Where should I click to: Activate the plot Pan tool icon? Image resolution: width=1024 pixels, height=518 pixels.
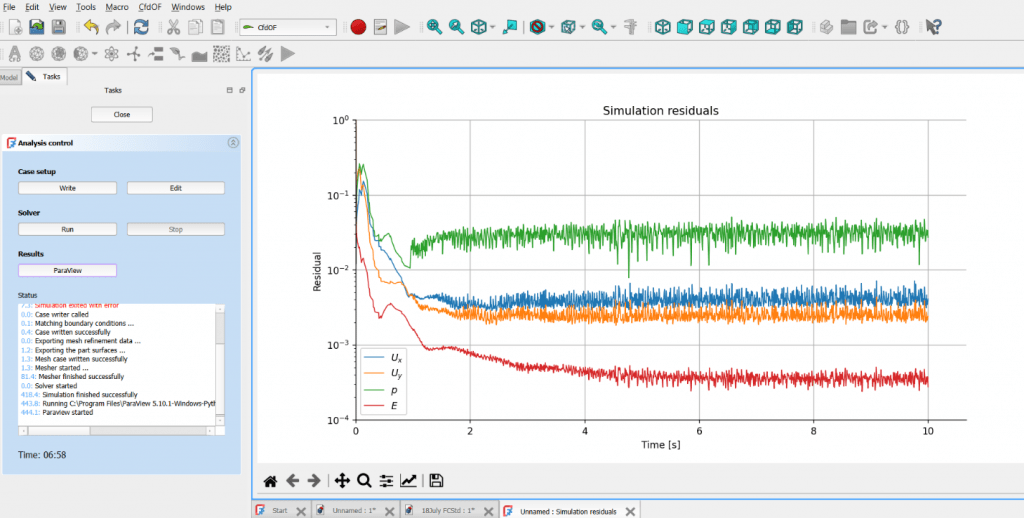[342, 481]
